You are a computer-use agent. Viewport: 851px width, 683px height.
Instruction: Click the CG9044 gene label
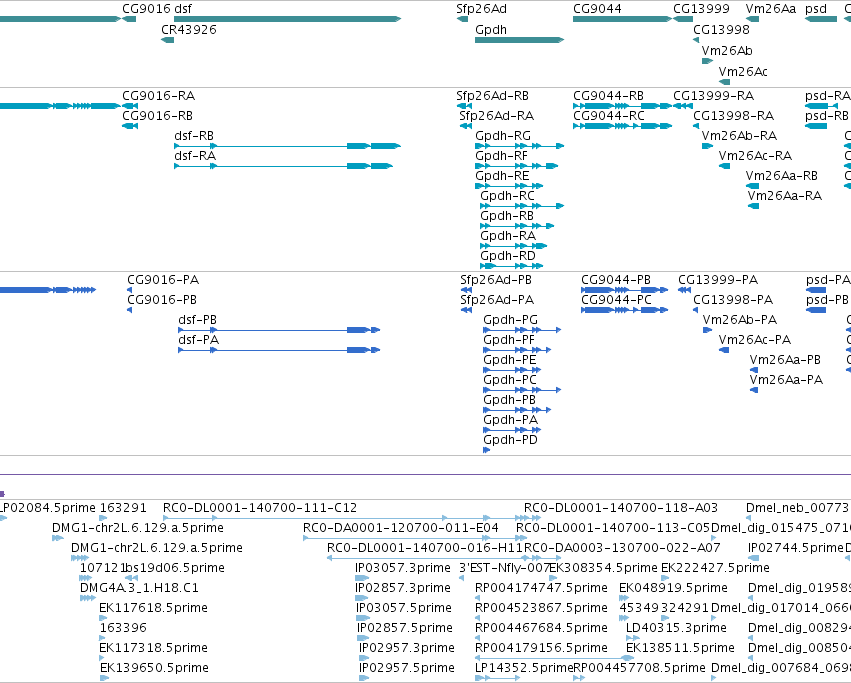pos(598,9)
